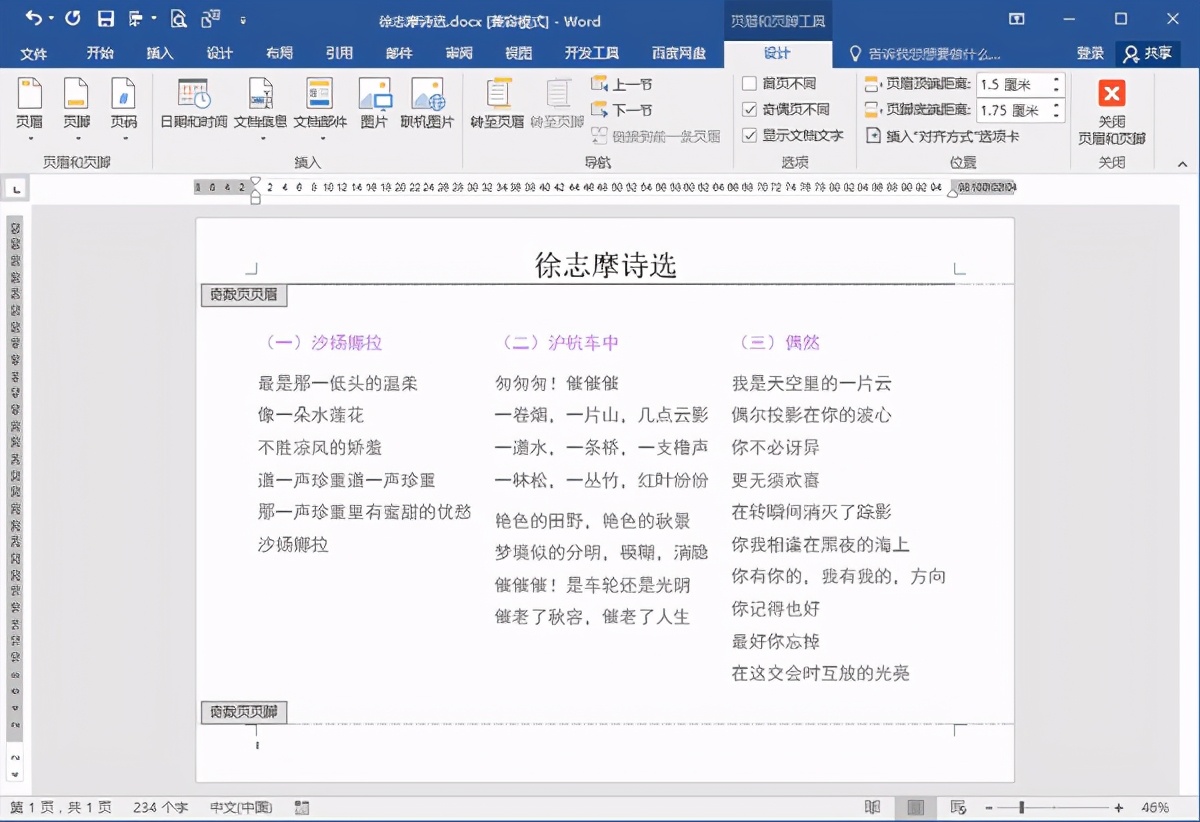Insert document info via 文档信息 icon

(261, 100)
